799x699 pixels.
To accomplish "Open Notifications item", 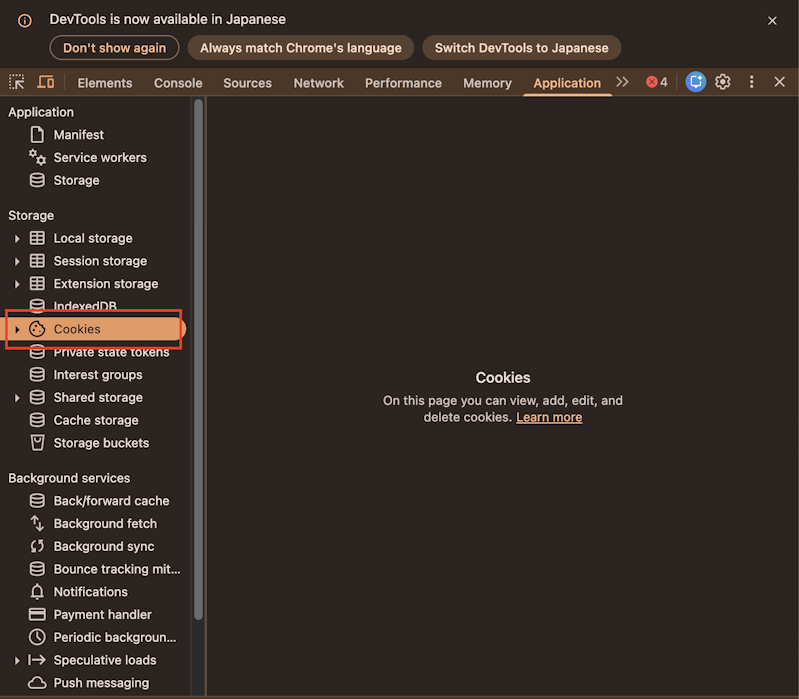I will pyautogui.click(x=90, y=592).
